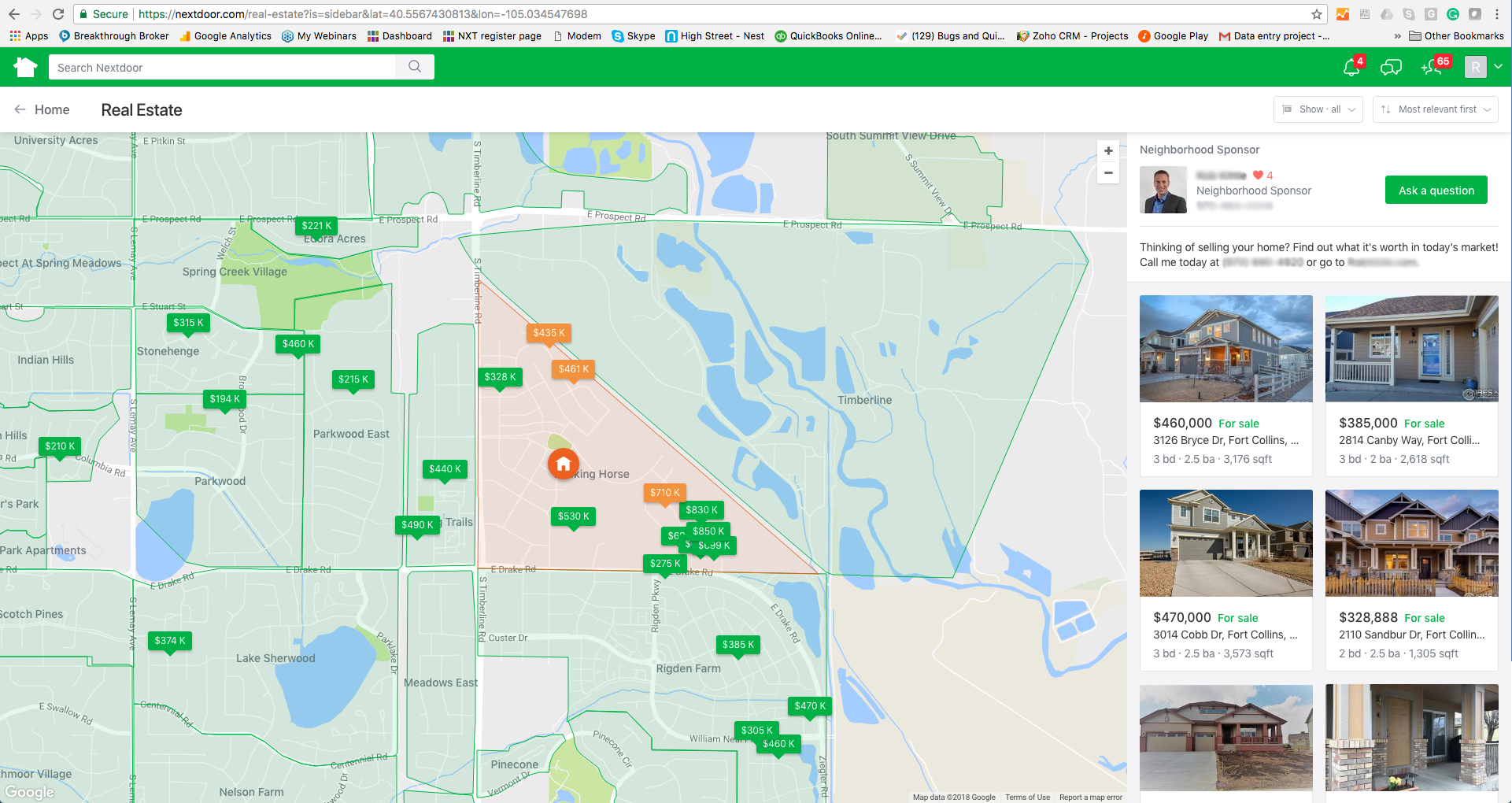1512x803 pixels.
Task: Open the $385,000 Canby Way listing photo
Action: point(1412,349)
